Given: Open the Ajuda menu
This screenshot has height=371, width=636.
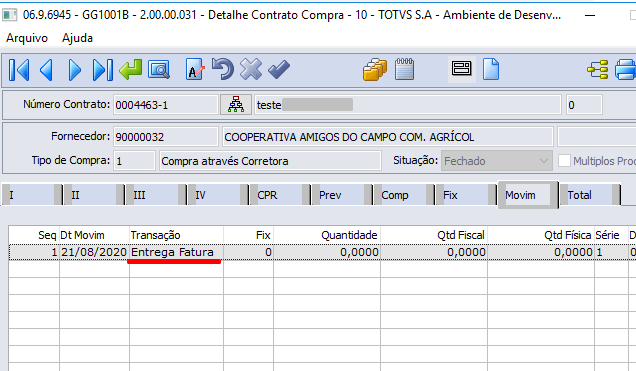Looking at the screenshot, I should tap(77, 38).
